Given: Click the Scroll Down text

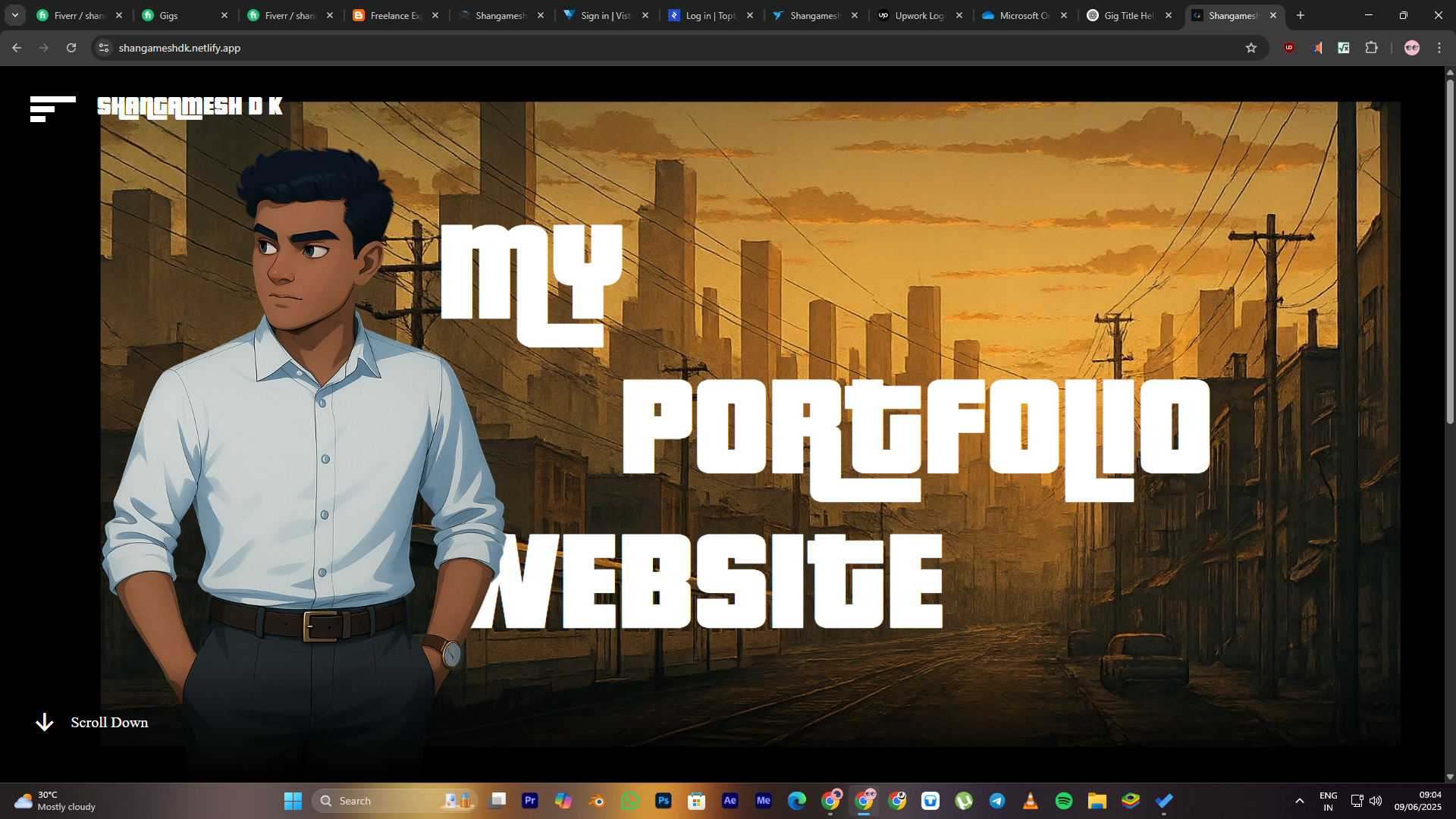Looking at the screenshot, I should [109, 723].
